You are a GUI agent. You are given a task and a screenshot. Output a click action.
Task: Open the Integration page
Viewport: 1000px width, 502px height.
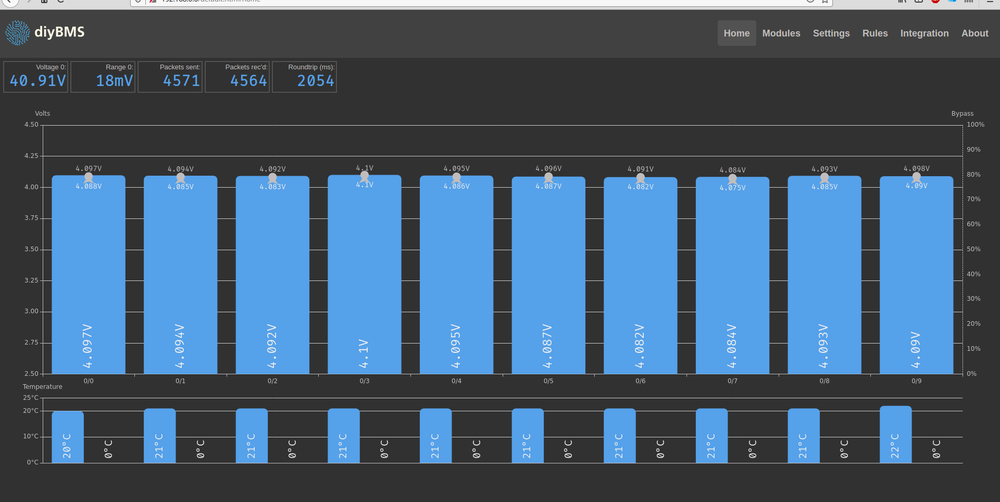point(924,33)
